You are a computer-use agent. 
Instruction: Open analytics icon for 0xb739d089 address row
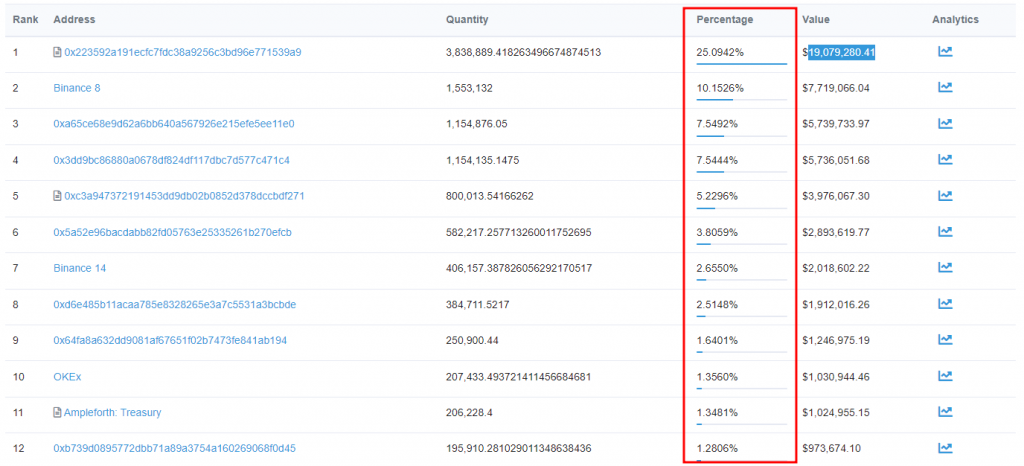945,448
